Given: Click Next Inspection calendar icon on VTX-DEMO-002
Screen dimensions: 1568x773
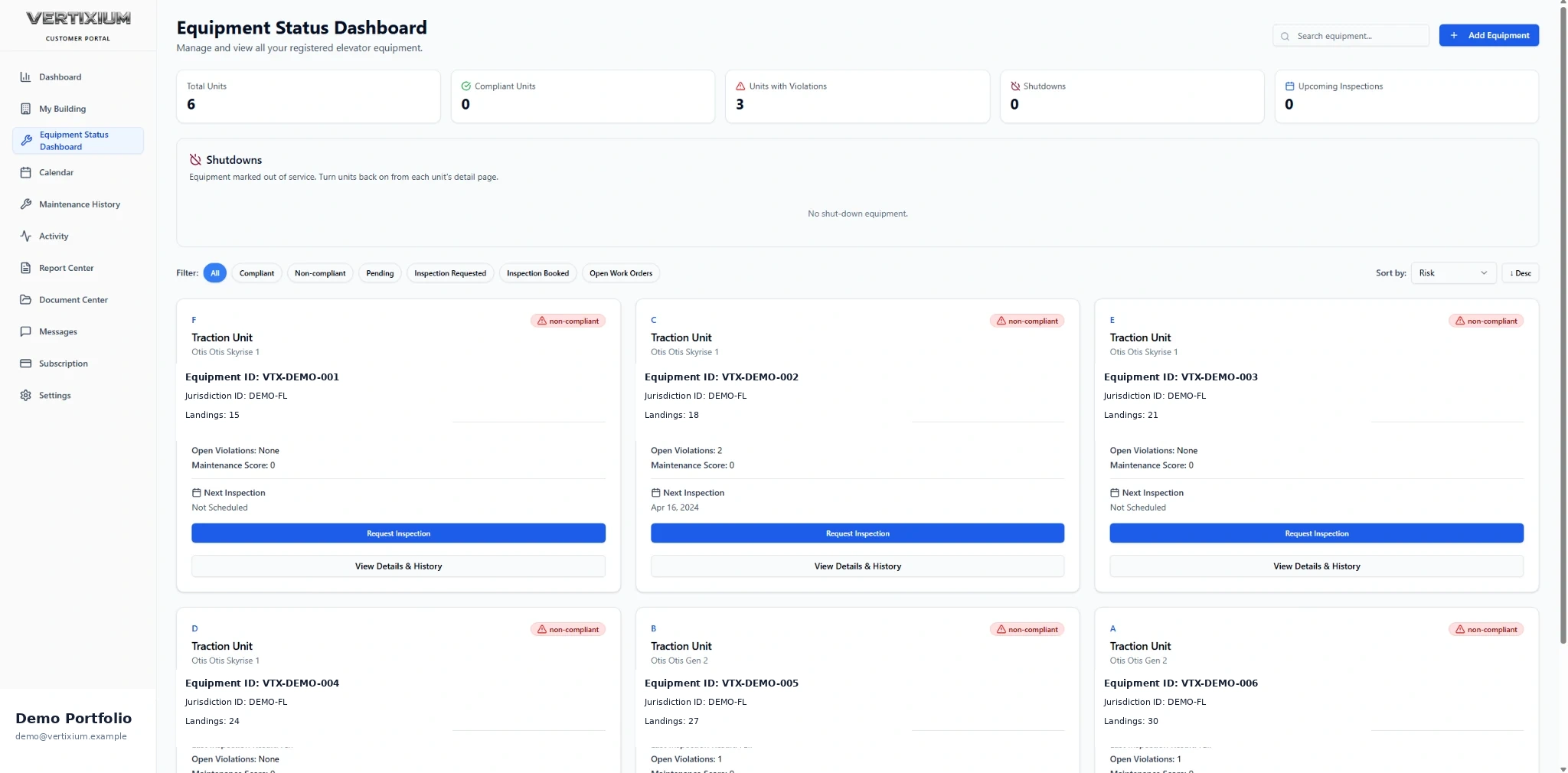Looking at the screenshot, I should point(655,493).
